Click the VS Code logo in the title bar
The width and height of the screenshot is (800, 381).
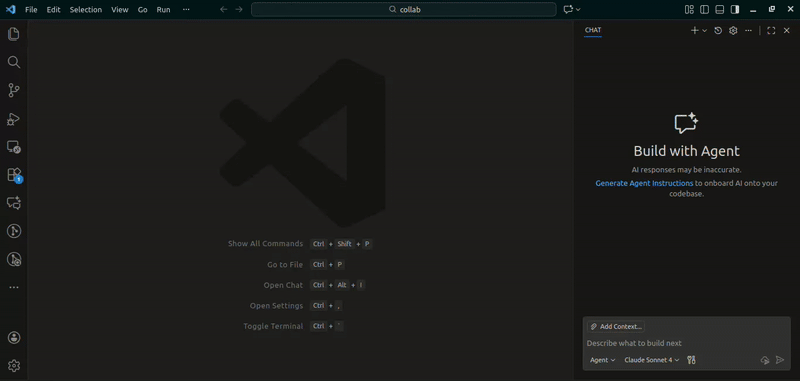click(11, 9)
